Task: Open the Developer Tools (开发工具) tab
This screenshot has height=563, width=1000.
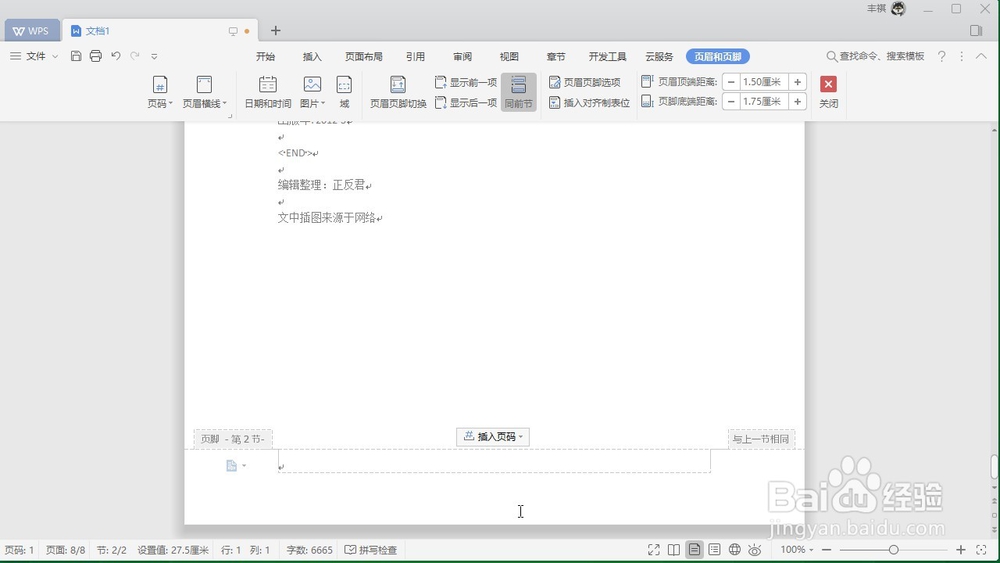Action: (x=607, y=57)
